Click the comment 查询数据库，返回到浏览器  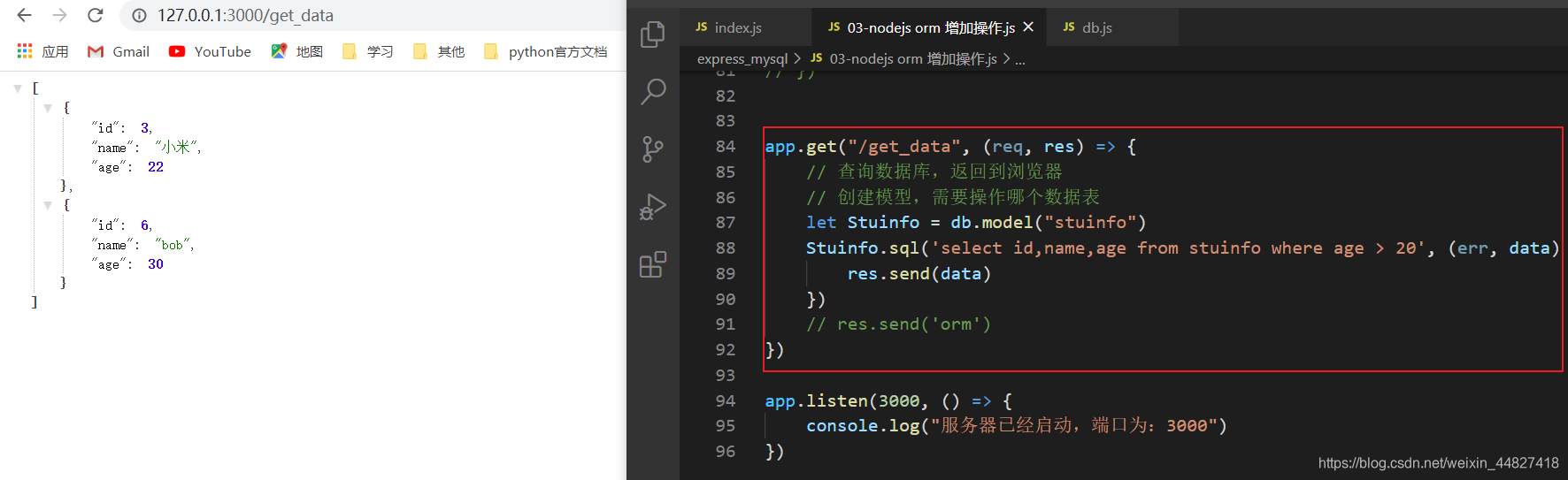934,171
